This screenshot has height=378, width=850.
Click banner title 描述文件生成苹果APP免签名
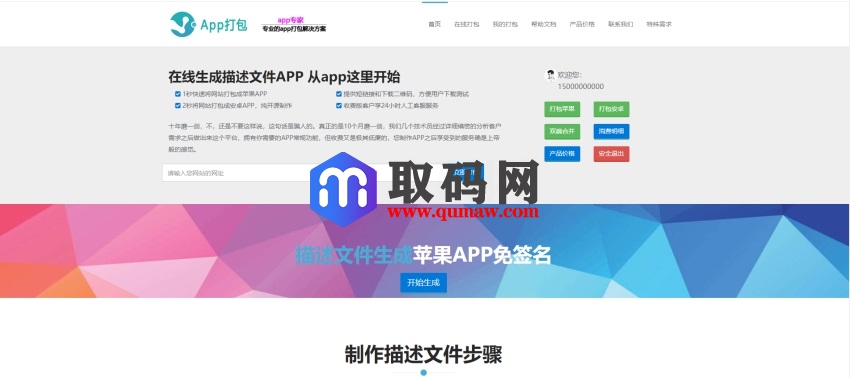pos(423,254)
